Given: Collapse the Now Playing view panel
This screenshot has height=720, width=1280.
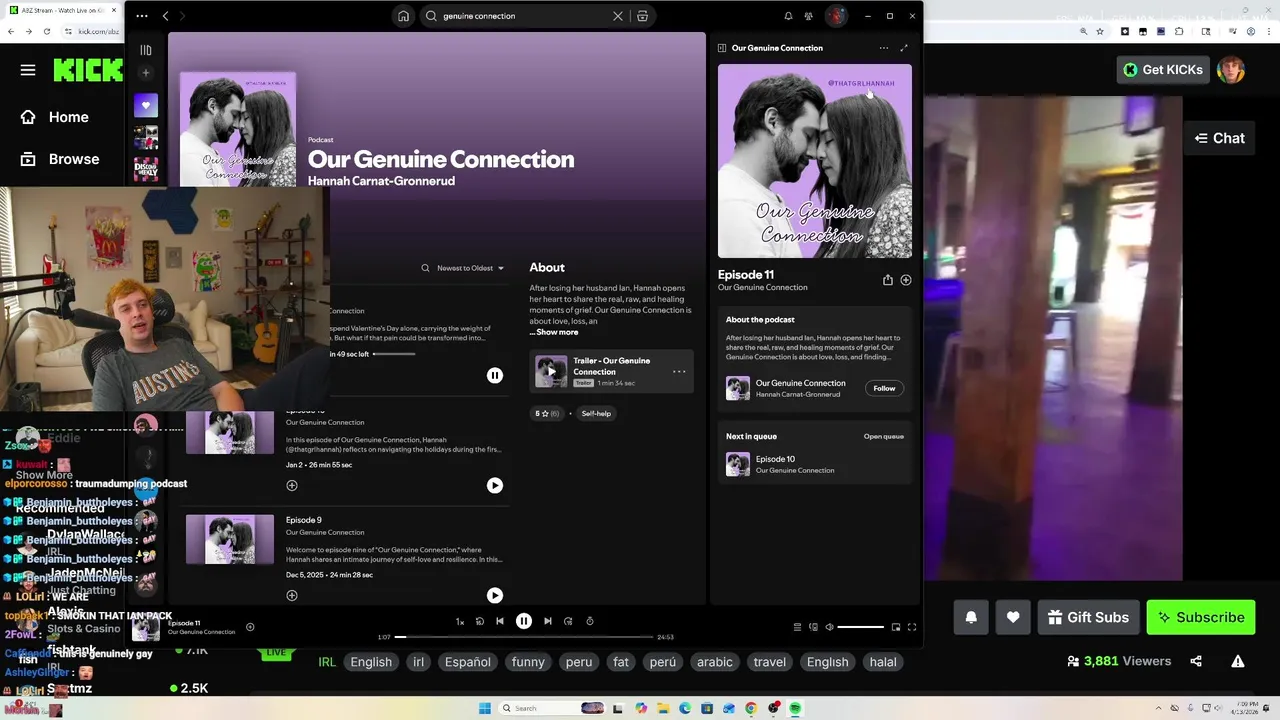Looking at the screenshot, I should coord(722,48).
